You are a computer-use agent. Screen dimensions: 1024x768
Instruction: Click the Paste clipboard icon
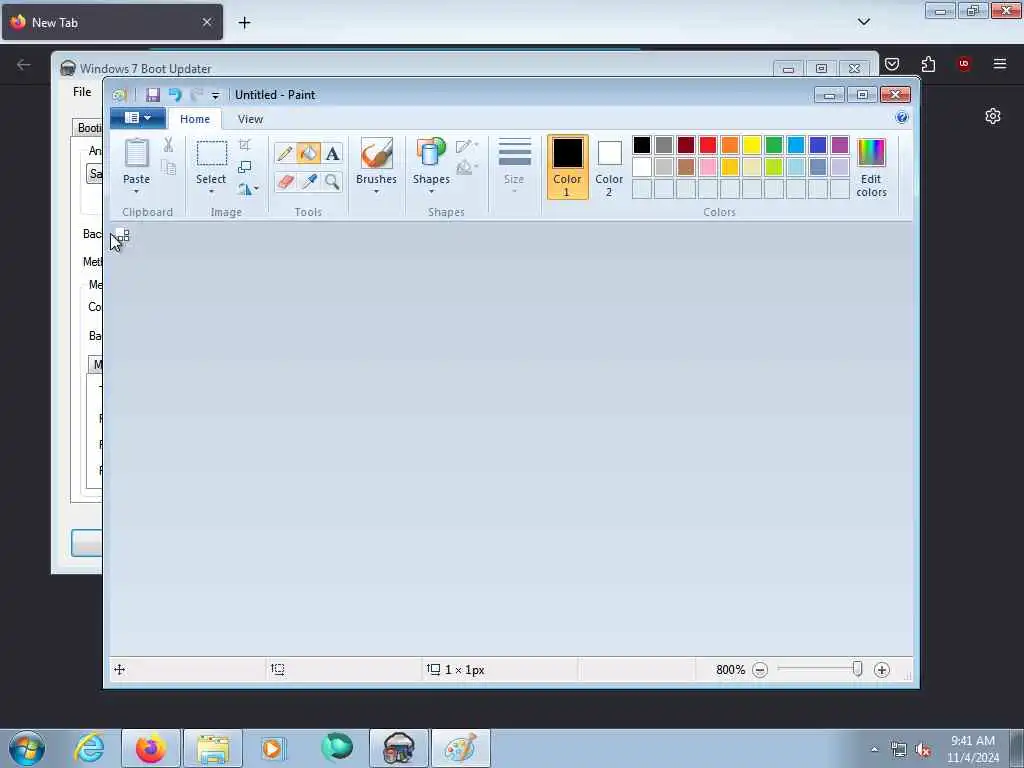click(136, 153)
